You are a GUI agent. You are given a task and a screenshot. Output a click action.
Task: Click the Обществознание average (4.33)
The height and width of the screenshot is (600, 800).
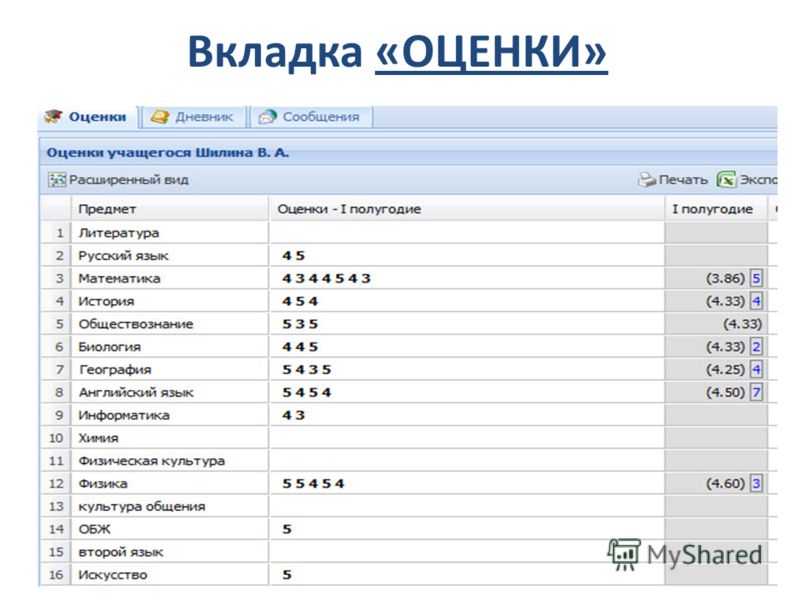tap(742, 324)
